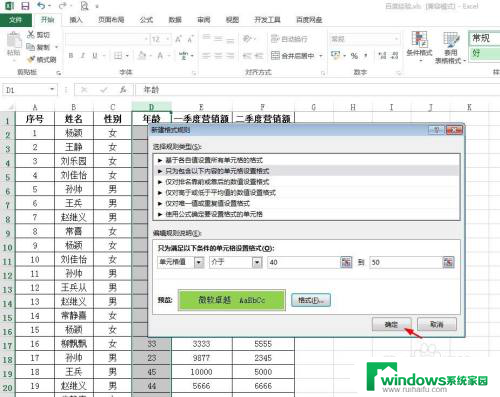Click the Undo arrow icon

41,6
